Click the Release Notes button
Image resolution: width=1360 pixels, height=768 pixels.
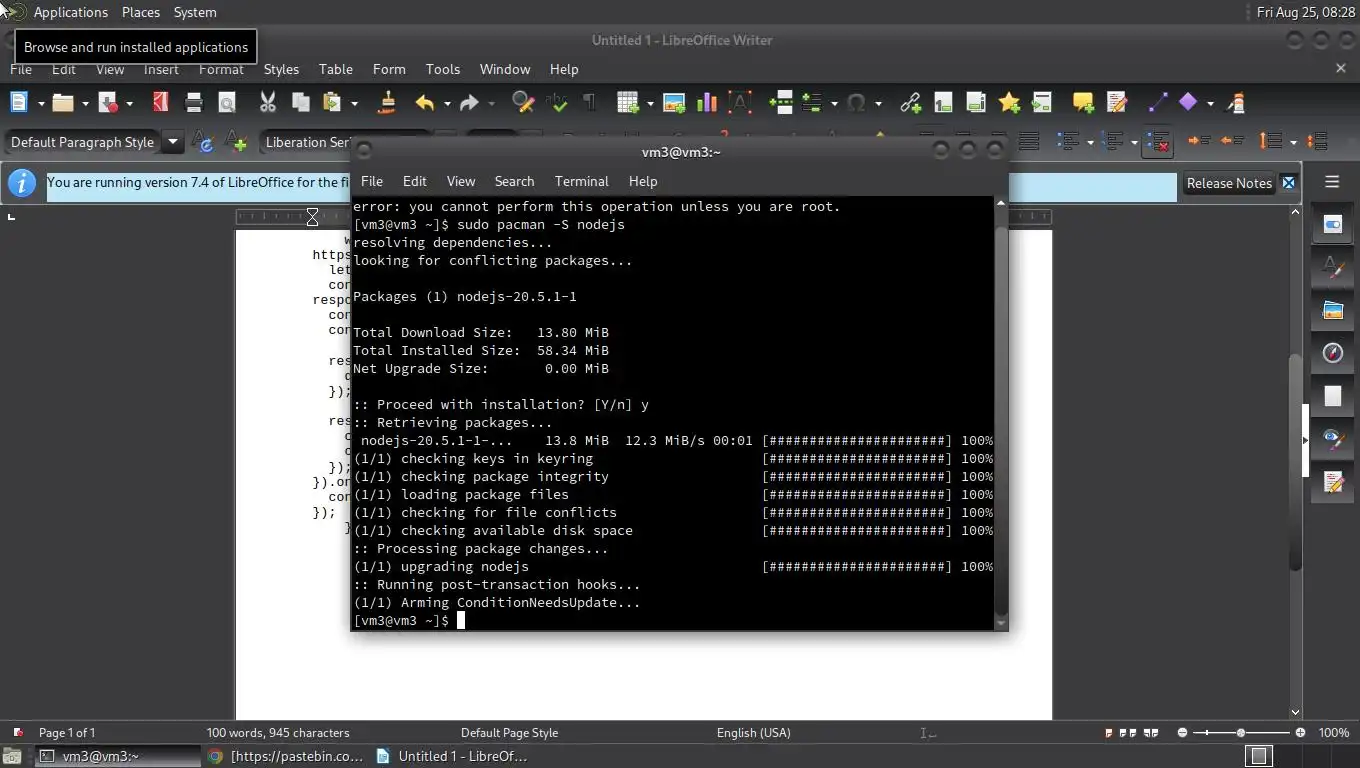[x=1229, y=183]
